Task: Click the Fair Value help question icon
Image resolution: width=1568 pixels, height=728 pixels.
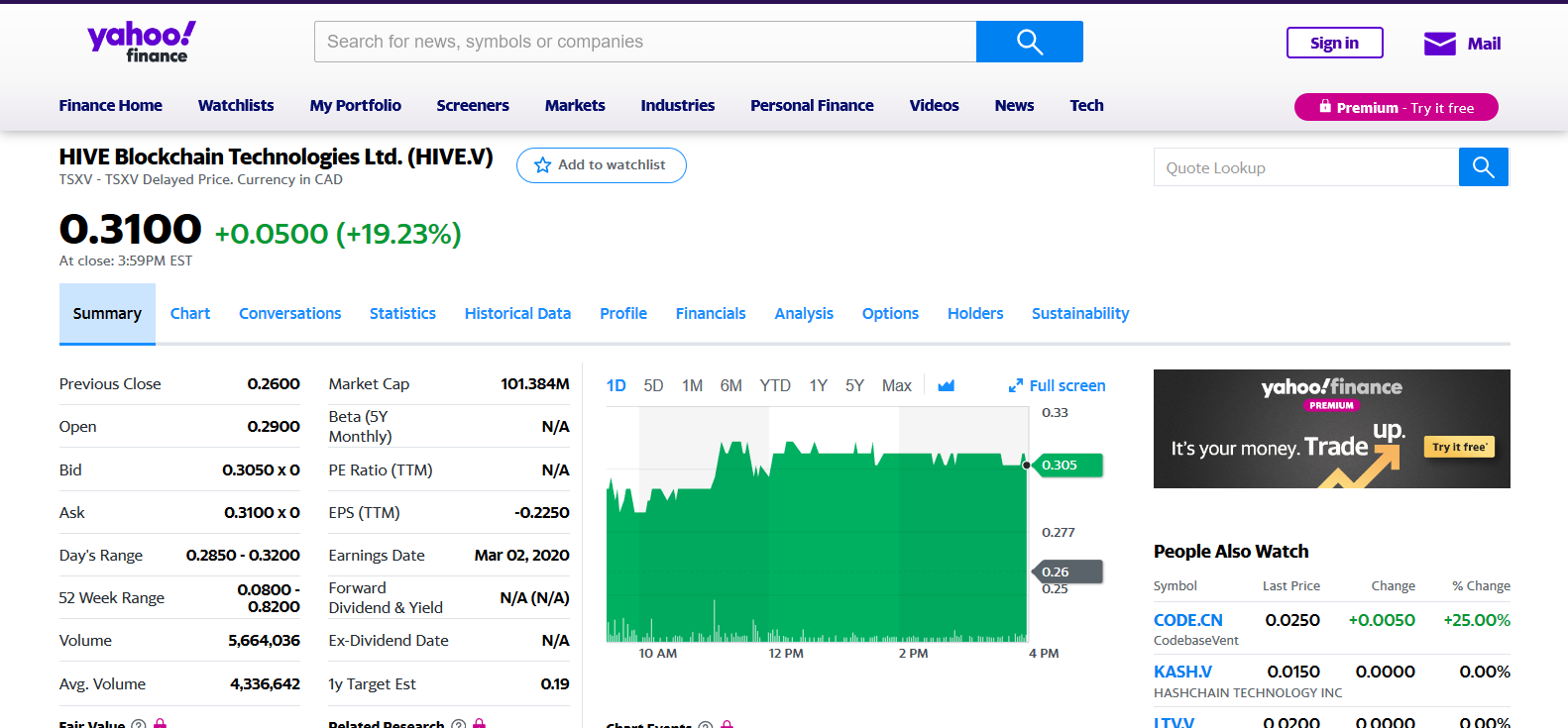Action: pos(139,724)
